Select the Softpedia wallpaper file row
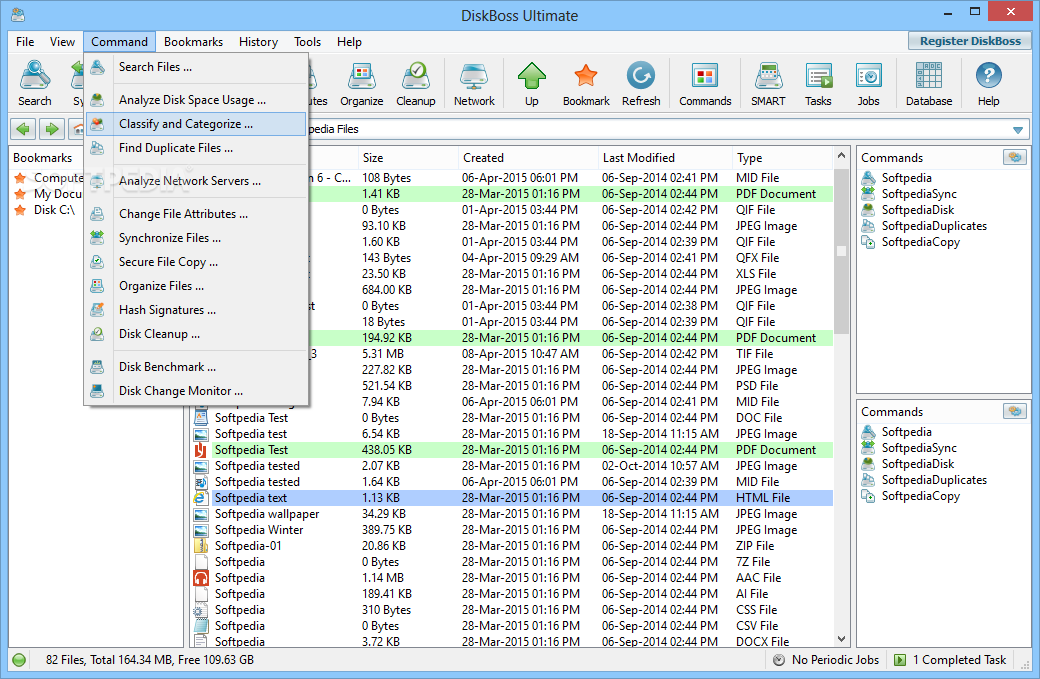 click(512, 514)
